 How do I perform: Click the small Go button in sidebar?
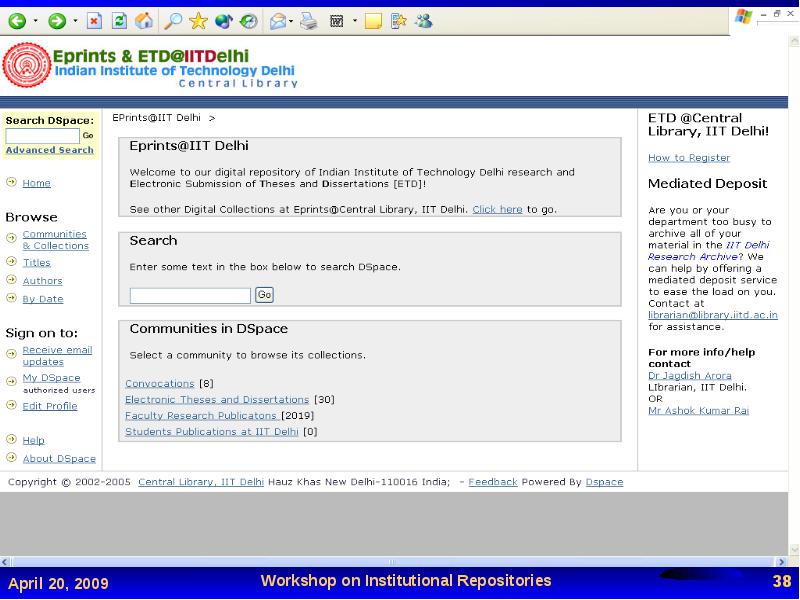tap(88, 136)
